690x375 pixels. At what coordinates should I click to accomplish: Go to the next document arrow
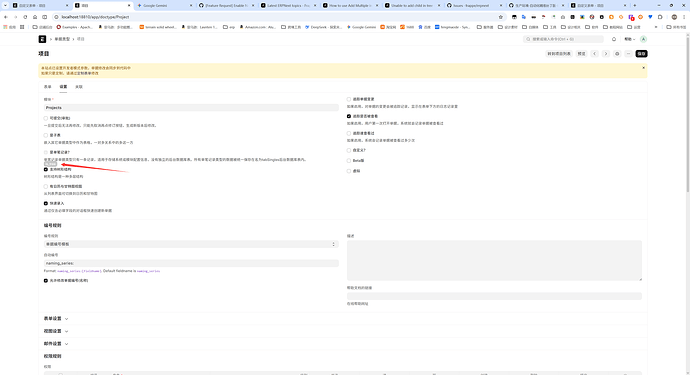click(606, 54)
